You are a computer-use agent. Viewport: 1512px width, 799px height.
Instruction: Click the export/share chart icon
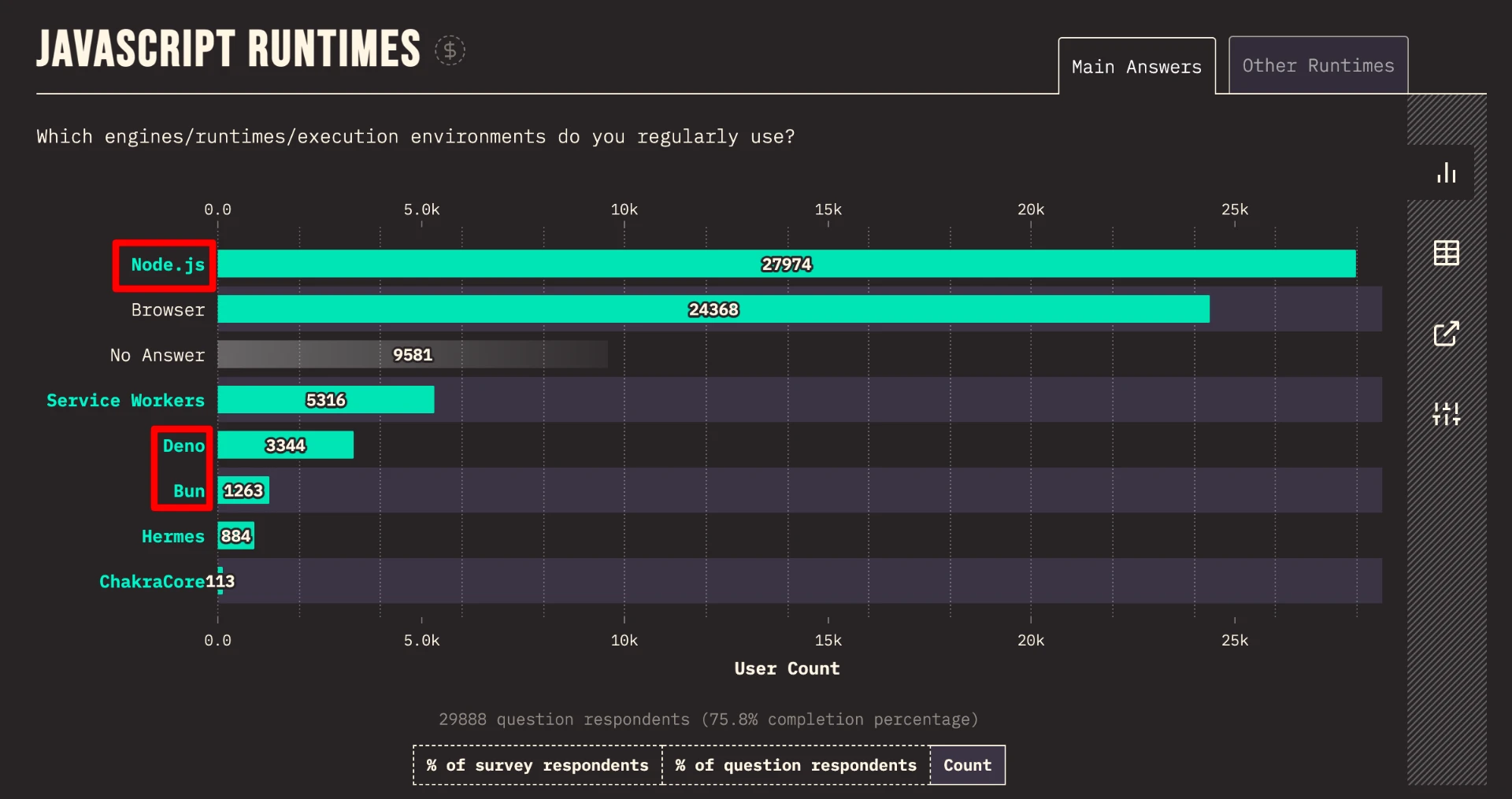(x=1446, y=333)
